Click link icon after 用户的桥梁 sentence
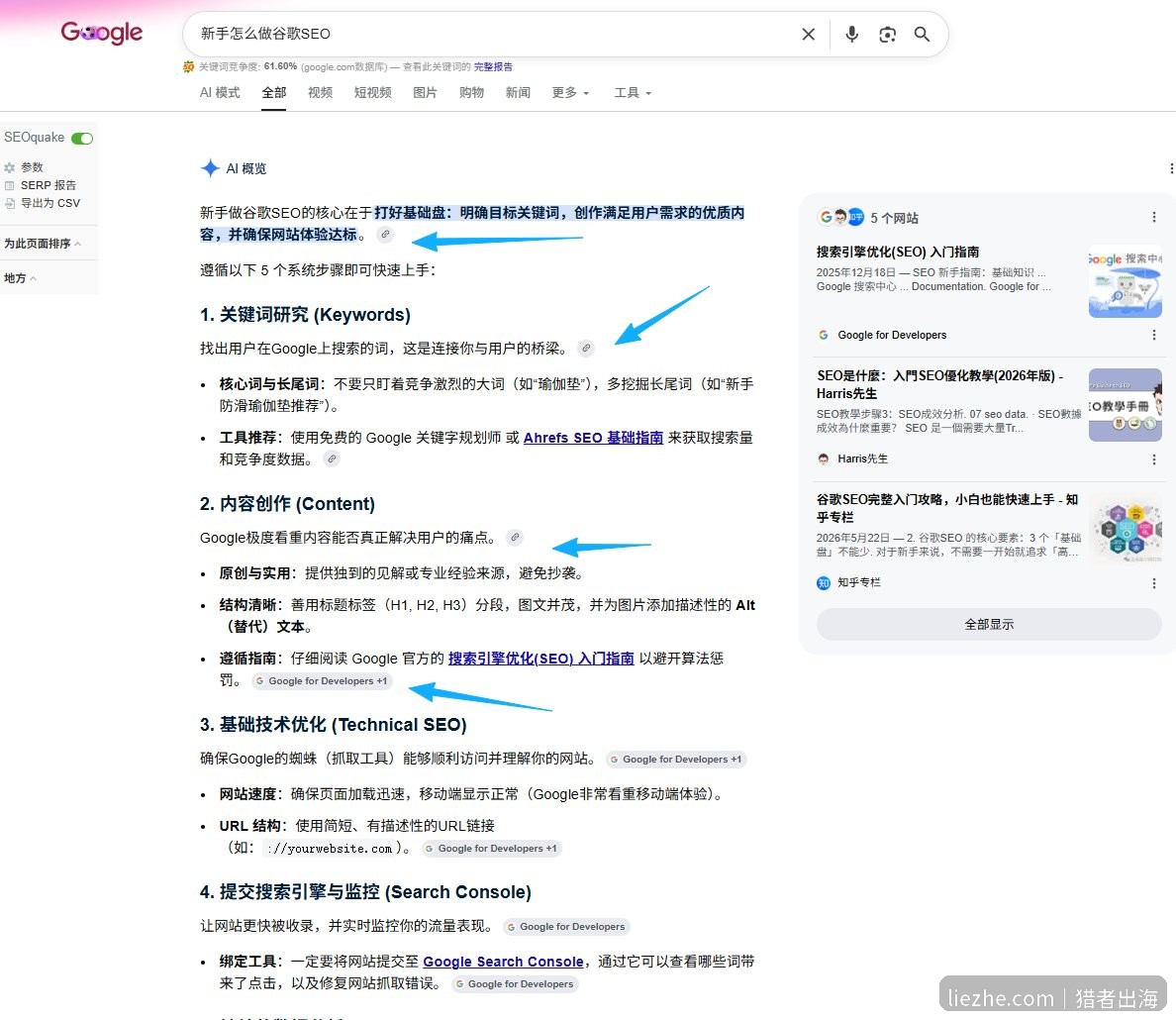The height and width of the screenshot is (1020, 1176). point(586,349)
